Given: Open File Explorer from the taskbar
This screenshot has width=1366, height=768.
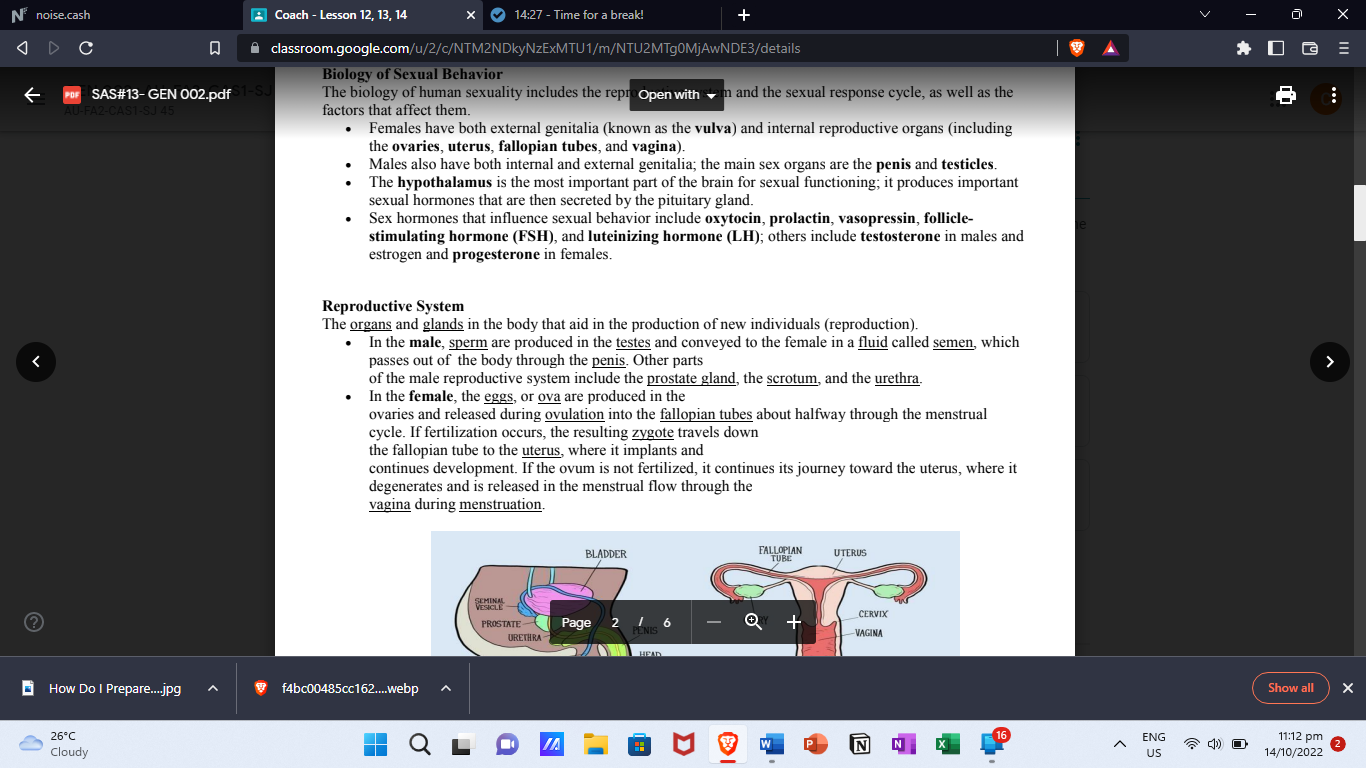Looking at the screenshot, I should click(596, 744).
